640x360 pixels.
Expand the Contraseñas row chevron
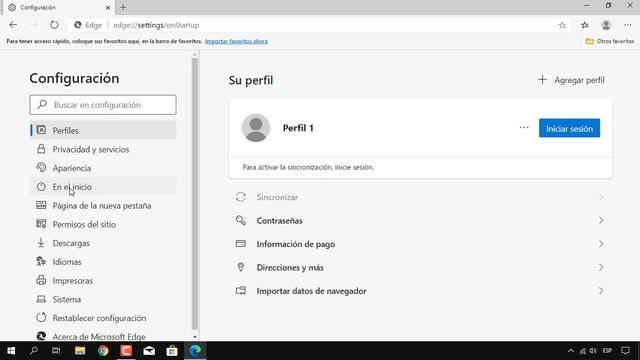point(601,220)
